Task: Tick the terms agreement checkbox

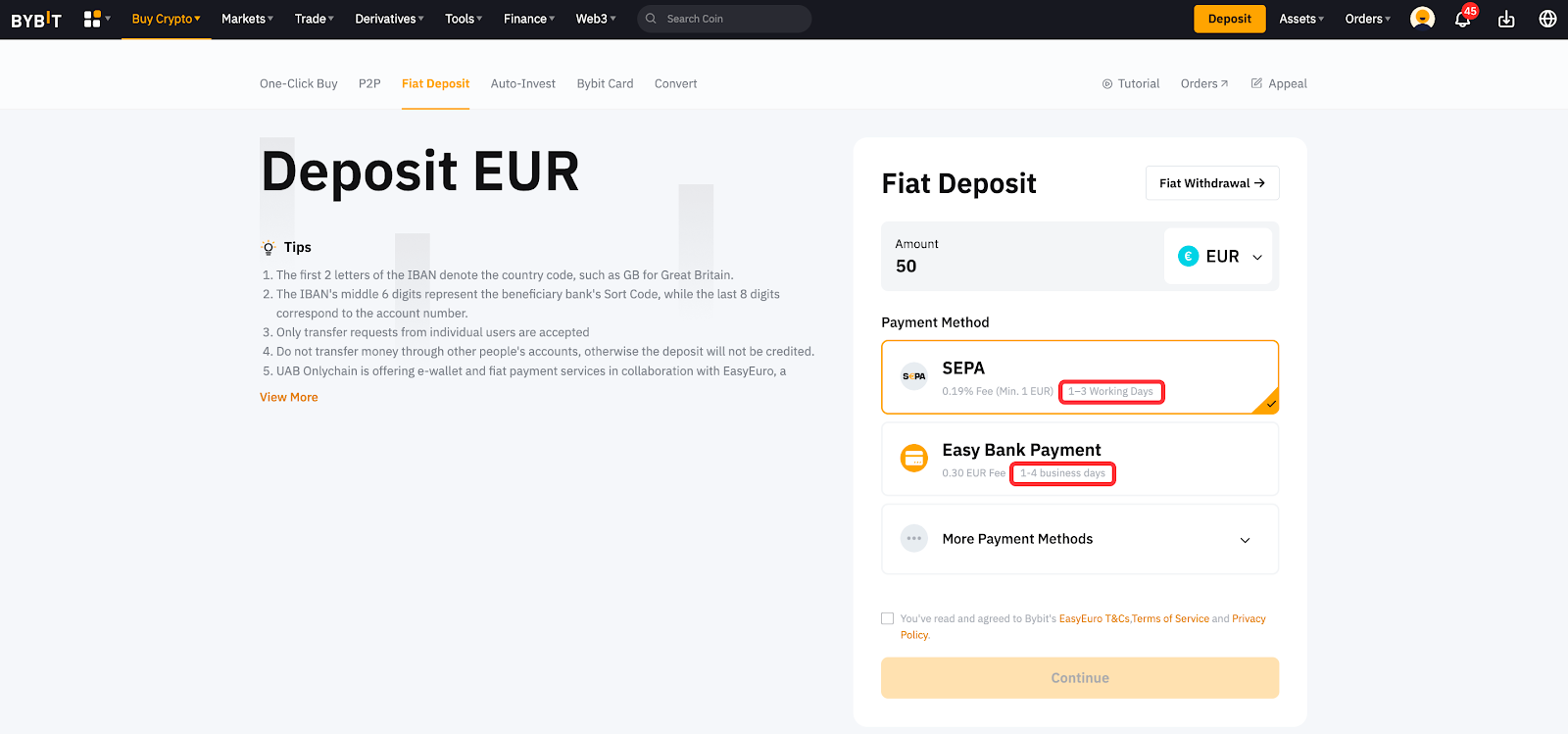Action: tap(888, 618)
